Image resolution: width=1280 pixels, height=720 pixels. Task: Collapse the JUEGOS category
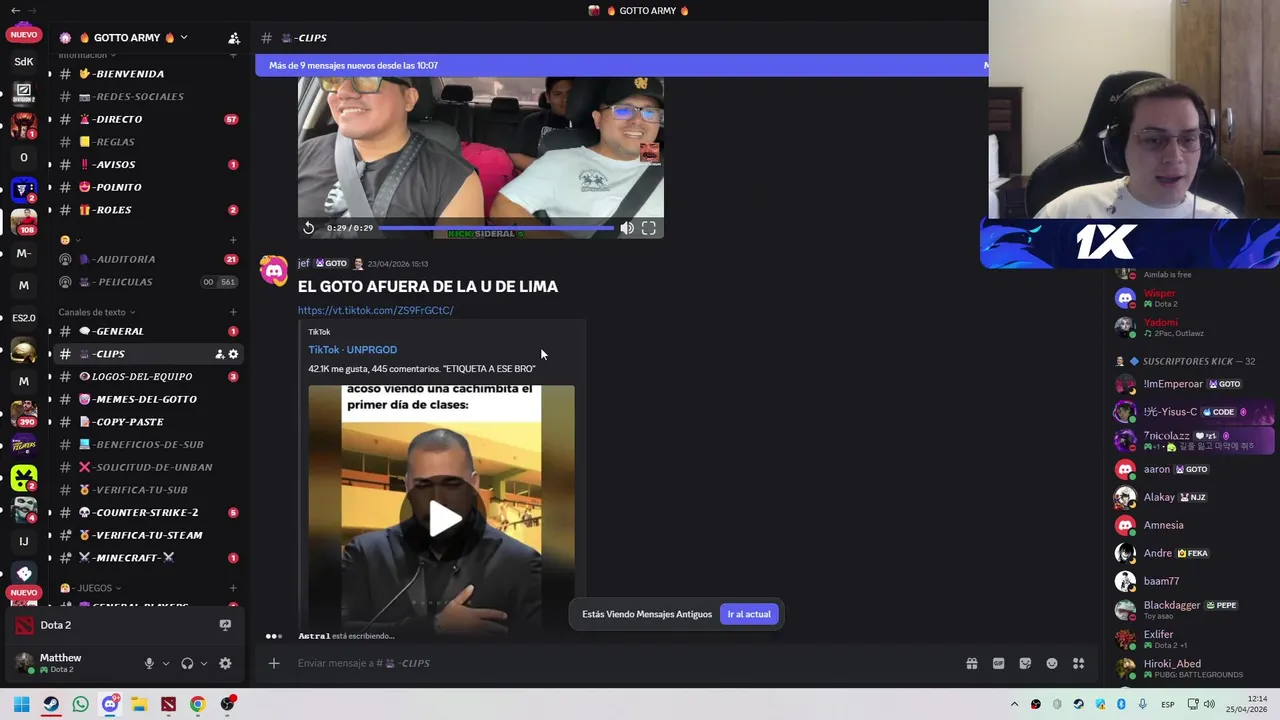click(x=91, y=588)
